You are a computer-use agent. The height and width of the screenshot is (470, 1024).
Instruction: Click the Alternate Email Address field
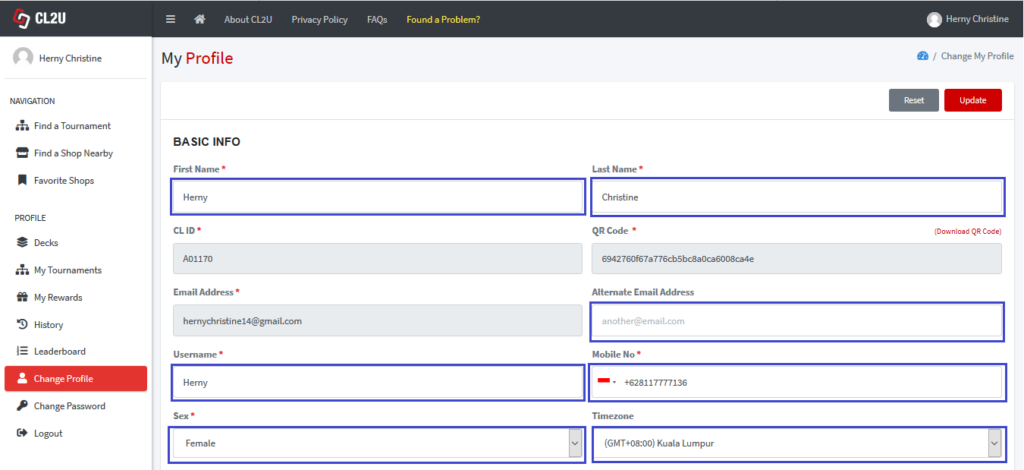pos(797,321)
